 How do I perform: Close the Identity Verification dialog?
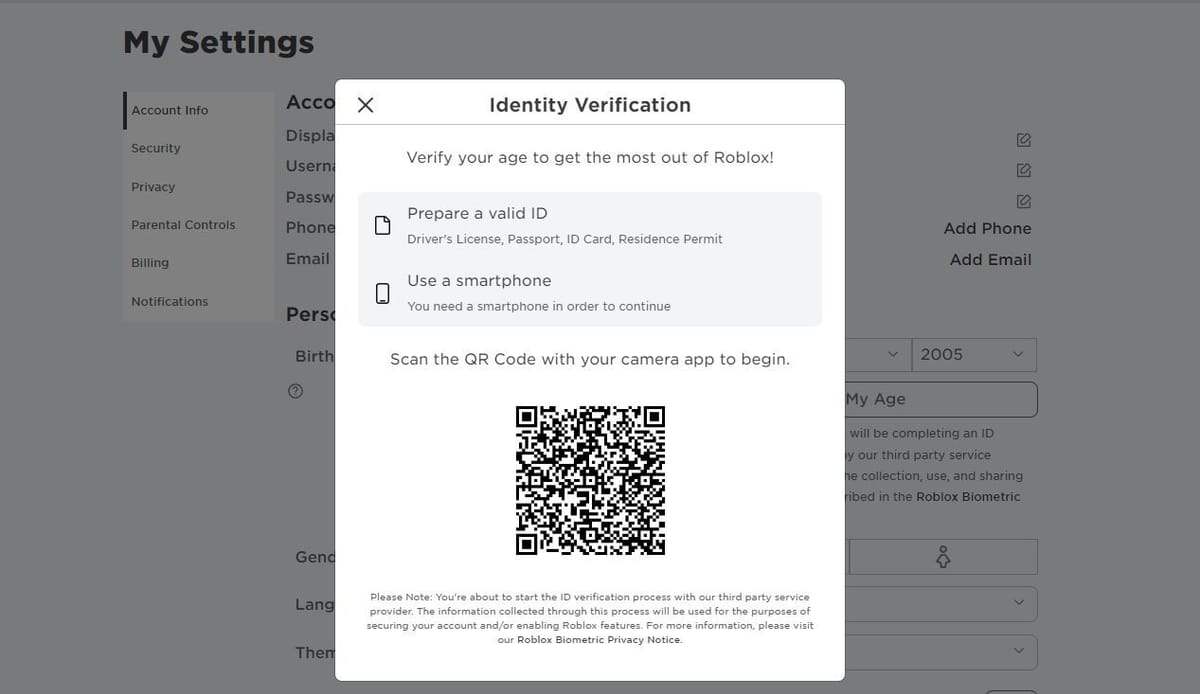tap(365, 104)
